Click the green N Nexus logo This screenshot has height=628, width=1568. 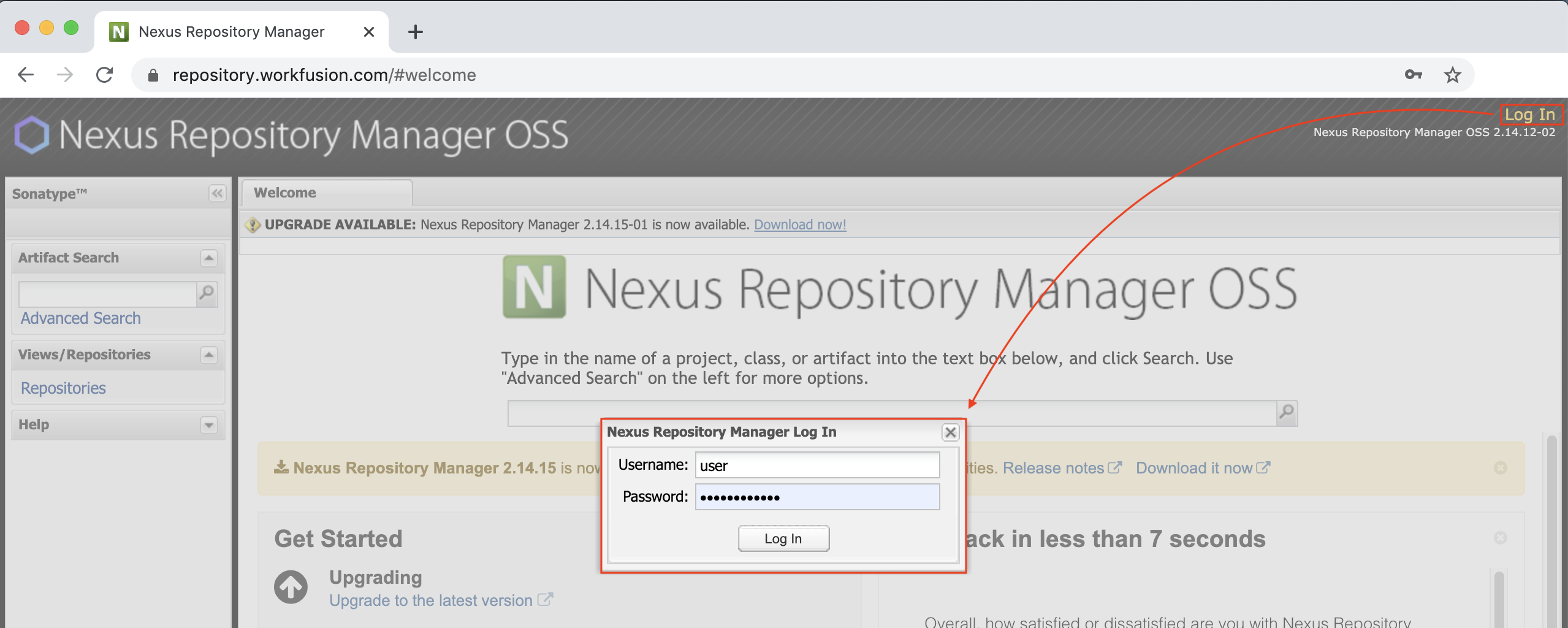535,287
